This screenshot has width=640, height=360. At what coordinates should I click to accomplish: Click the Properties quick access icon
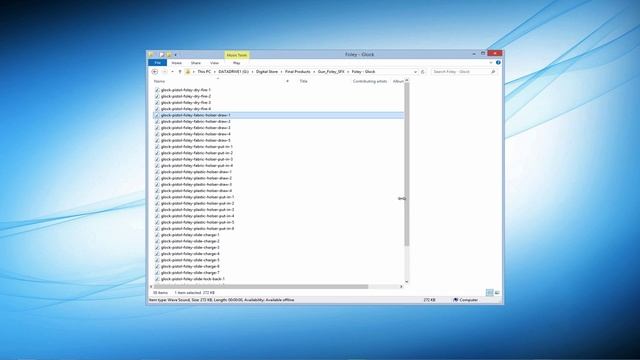pos(162,55)
